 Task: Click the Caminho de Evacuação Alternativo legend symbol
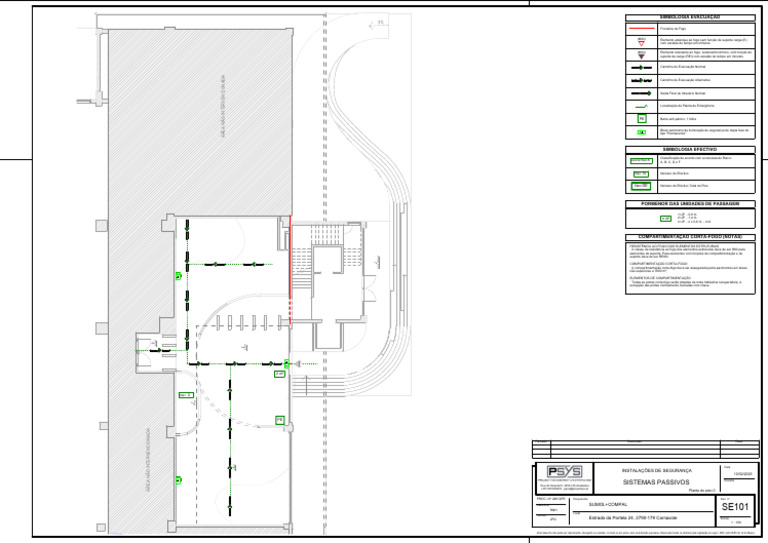642,80
